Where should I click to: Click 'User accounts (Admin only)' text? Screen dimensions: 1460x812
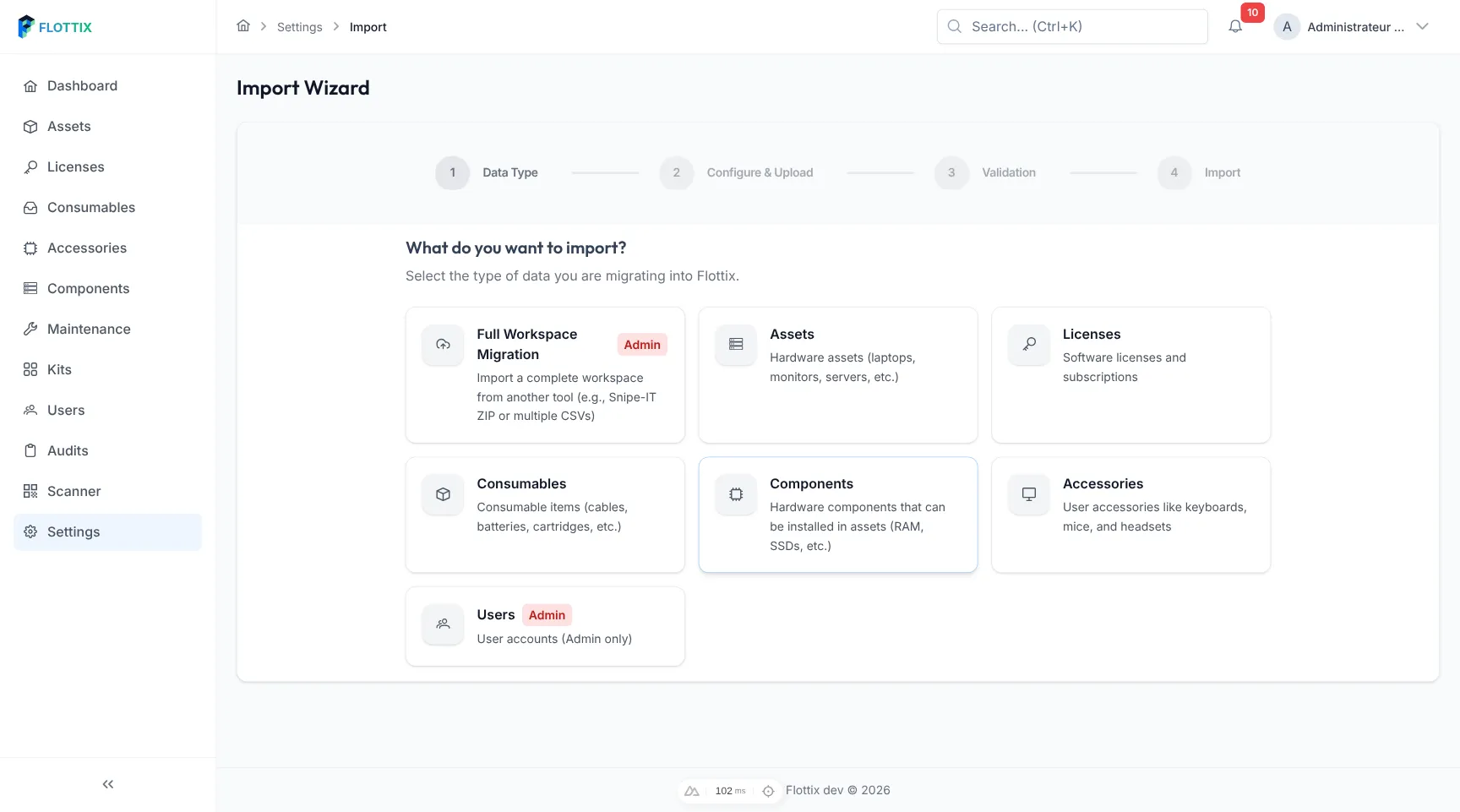click(554, 639)
